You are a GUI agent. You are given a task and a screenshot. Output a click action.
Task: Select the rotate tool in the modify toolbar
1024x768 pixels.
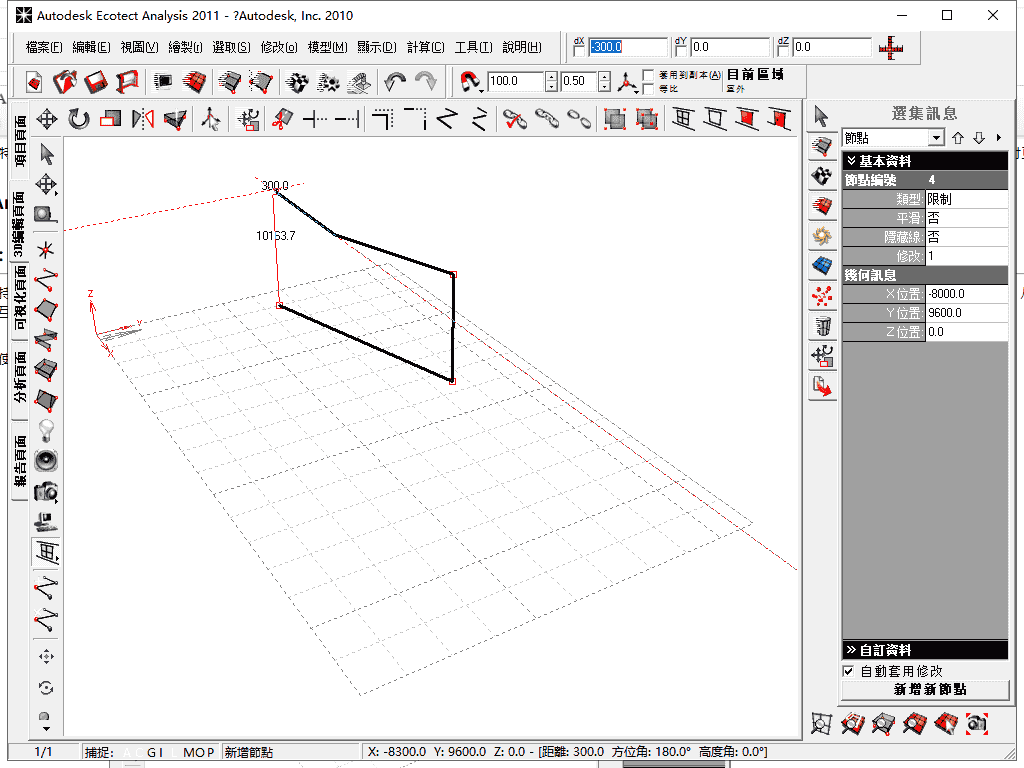pos(79,119)
